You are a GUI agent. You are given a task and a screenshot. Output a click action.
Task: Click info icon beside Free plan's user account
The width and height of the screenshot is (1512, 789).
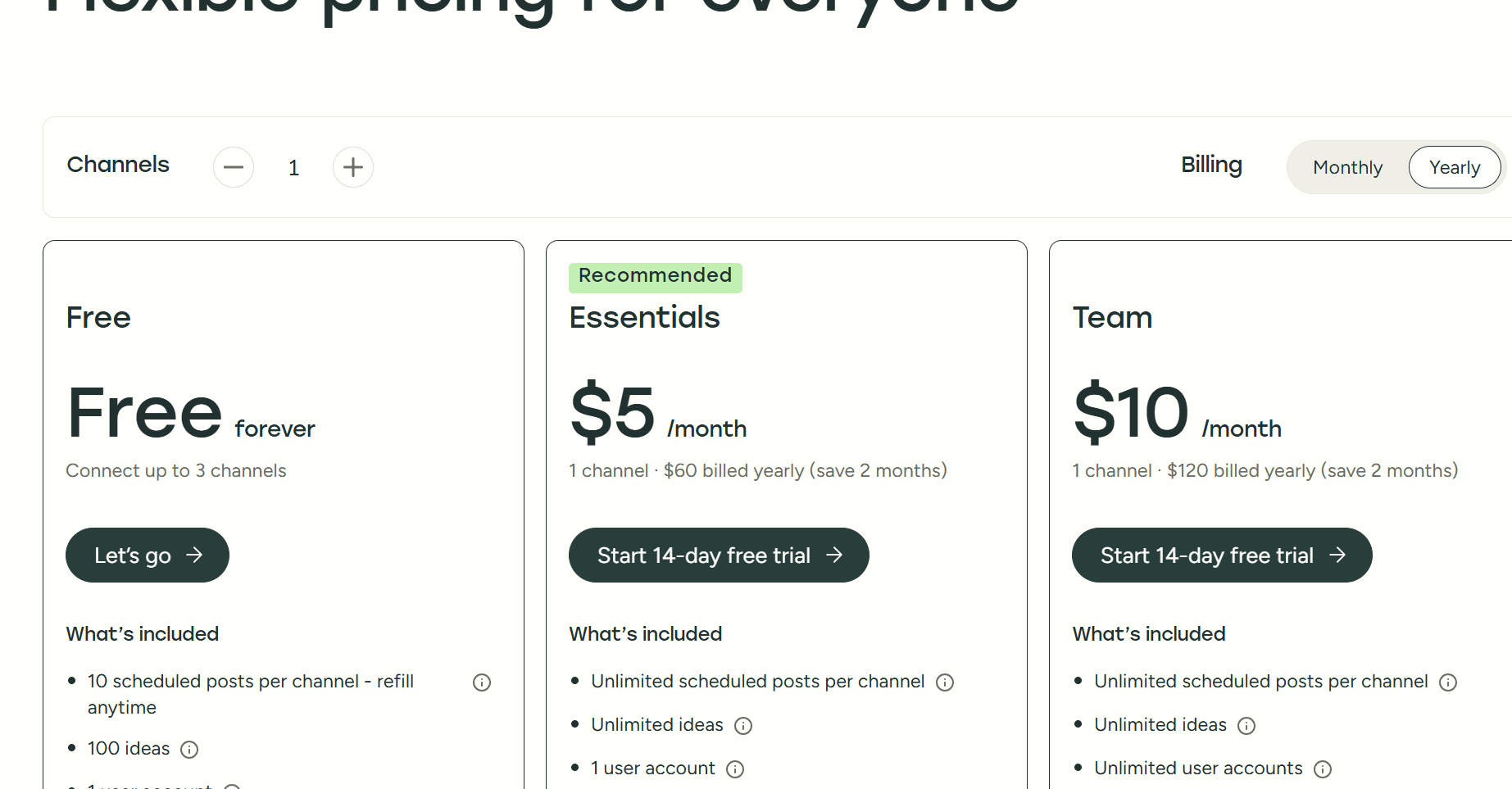point(232,785)
